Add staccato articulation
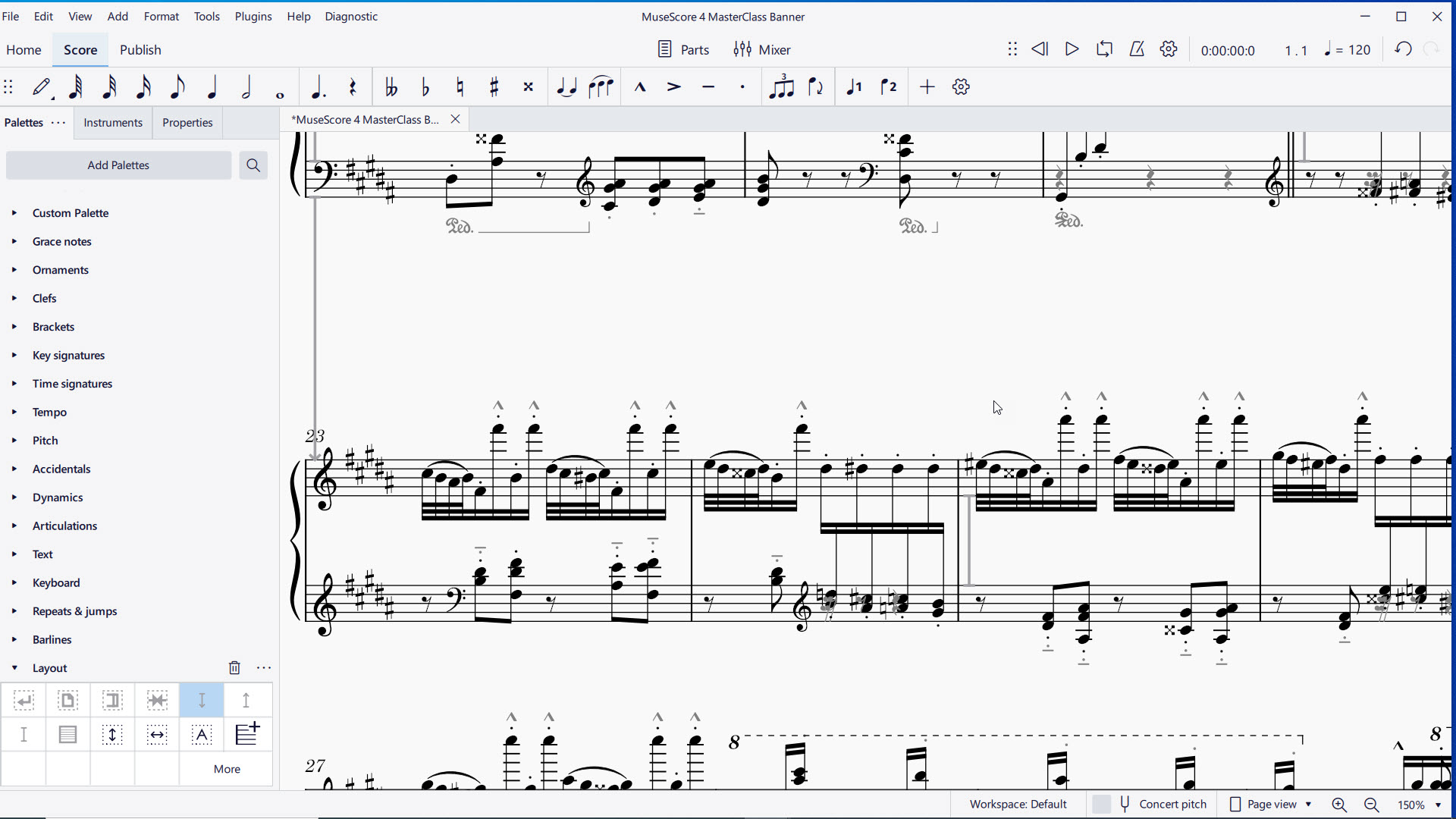The width and height of the screenshot is (1456, 819). [742, 87]
